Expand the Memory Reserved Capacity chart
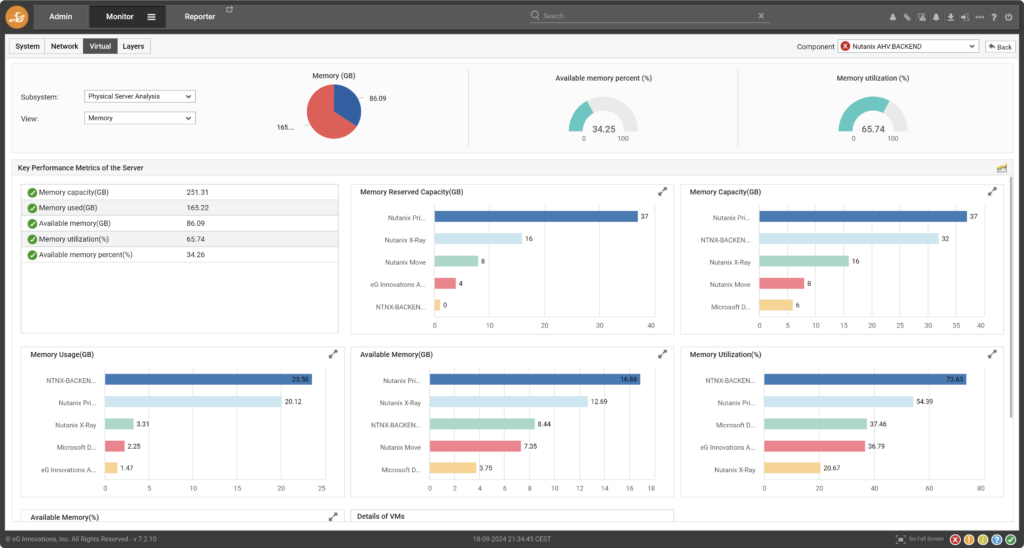 662,191
